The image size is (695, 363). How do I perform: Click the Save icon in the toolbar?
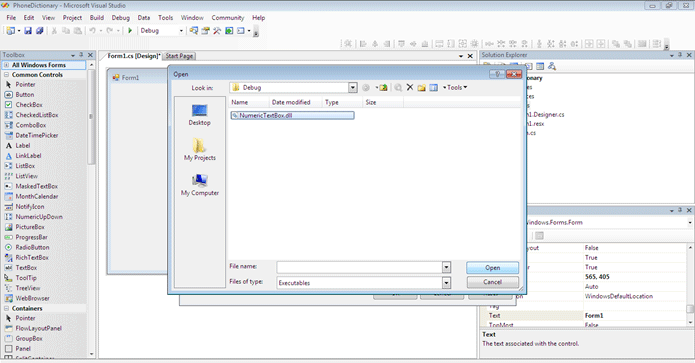[x=28, y=31]
